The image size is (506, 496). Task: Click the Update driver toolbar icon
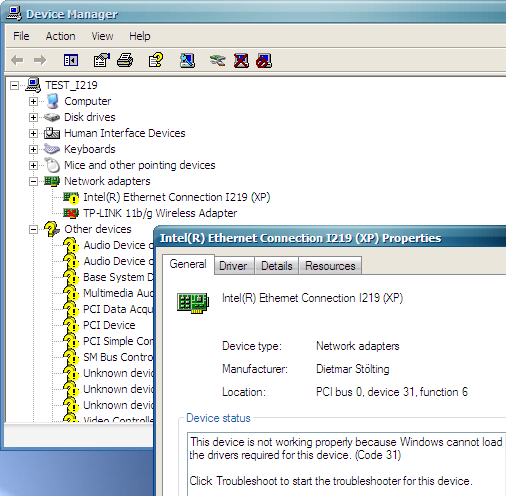(x=217, y=61)
